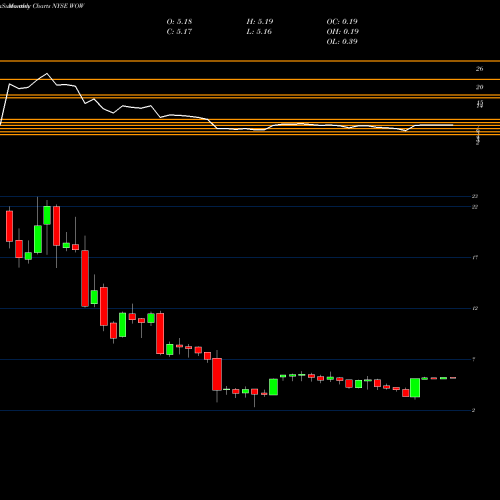500x500 pixels.
Task: Click the "20" upper axis label
Action: point(479,87)
